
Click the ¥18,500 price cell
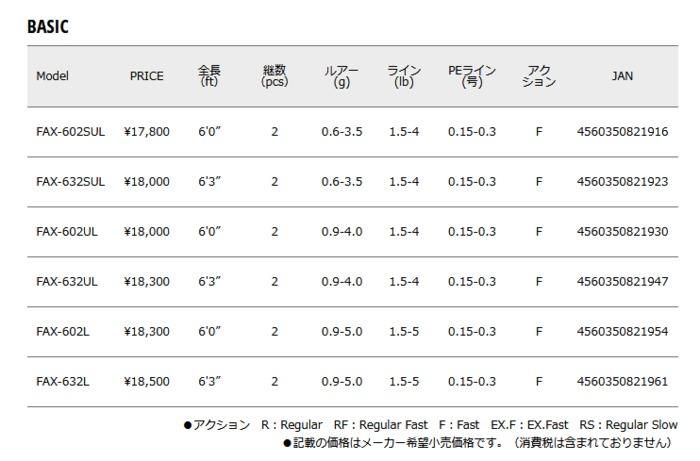[146, 382]
